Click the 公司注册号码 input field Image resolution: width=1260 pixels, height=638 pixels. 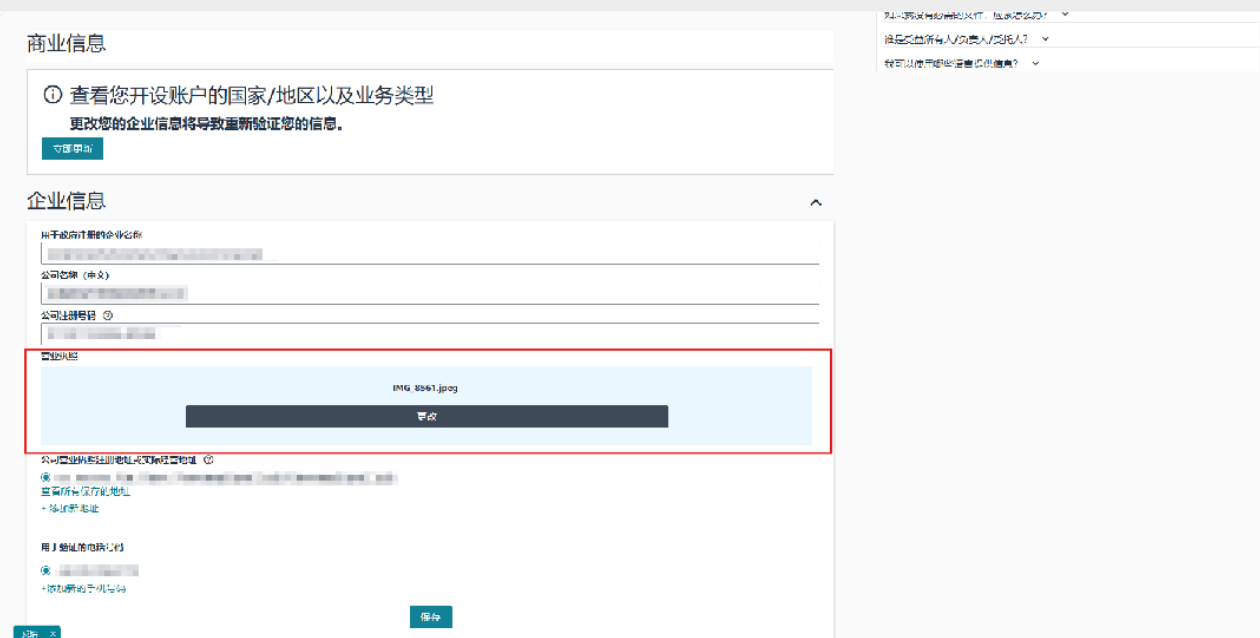pyautogui.click(x=430, y=333)
